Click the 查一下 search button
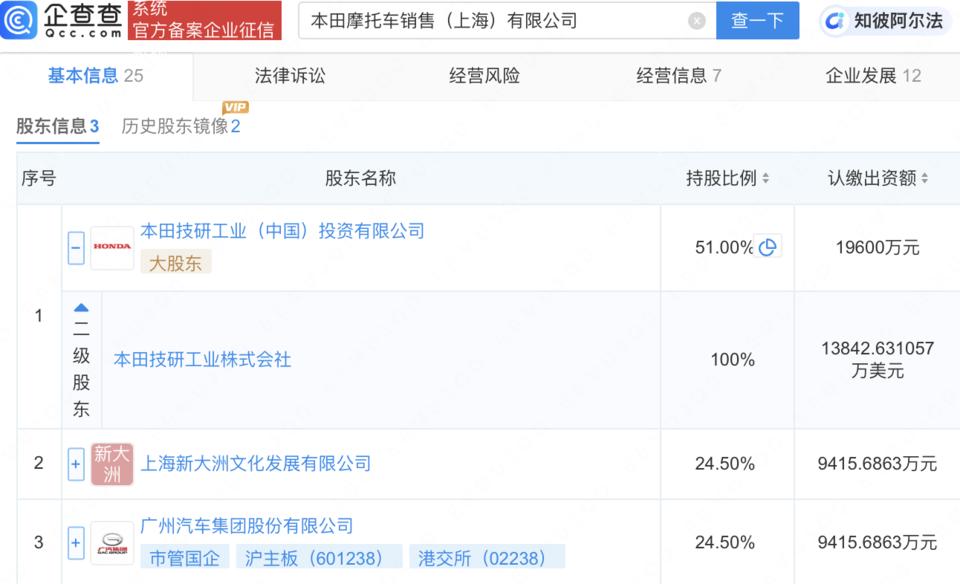Viewport: 960px width, 584px height. coord(757,20)
